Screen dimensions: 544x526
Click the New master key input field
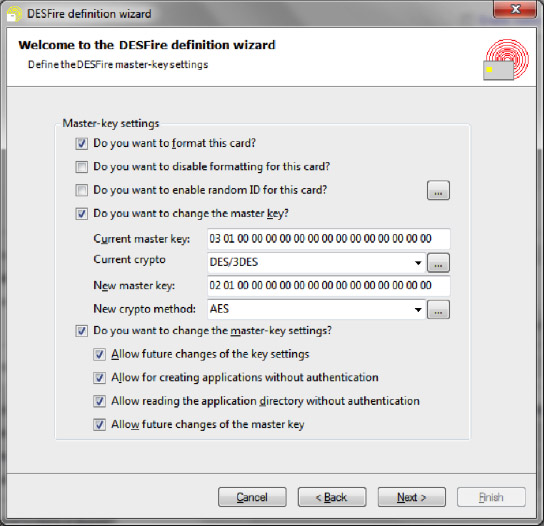[329, 286]
